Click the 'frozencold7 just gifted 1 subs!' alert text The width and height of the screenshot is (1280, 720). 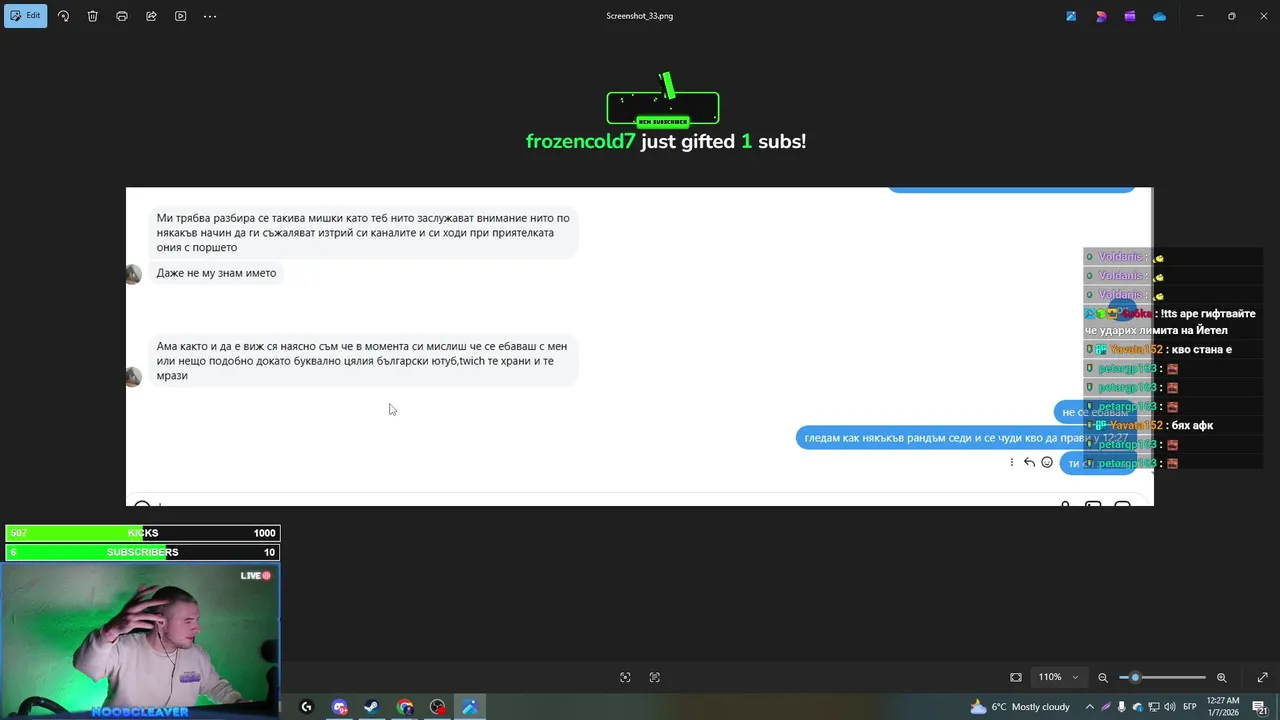coord(666,142)
